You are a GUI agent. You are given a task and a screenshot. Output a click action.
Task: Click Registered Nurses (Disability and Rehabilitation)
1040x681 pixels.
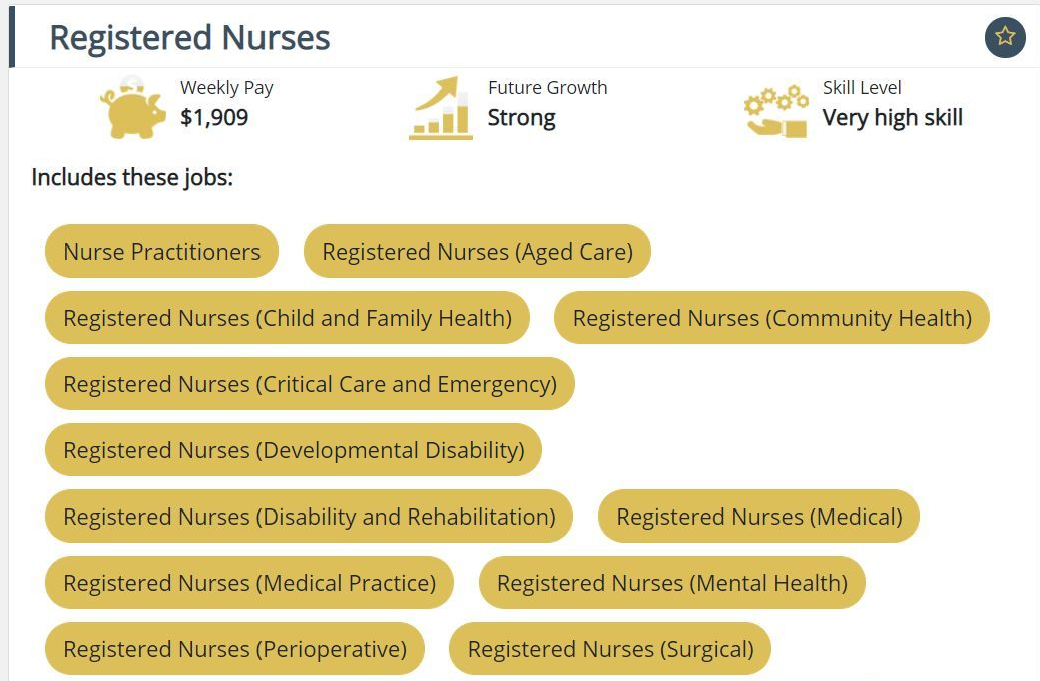(x=309, y=517)
